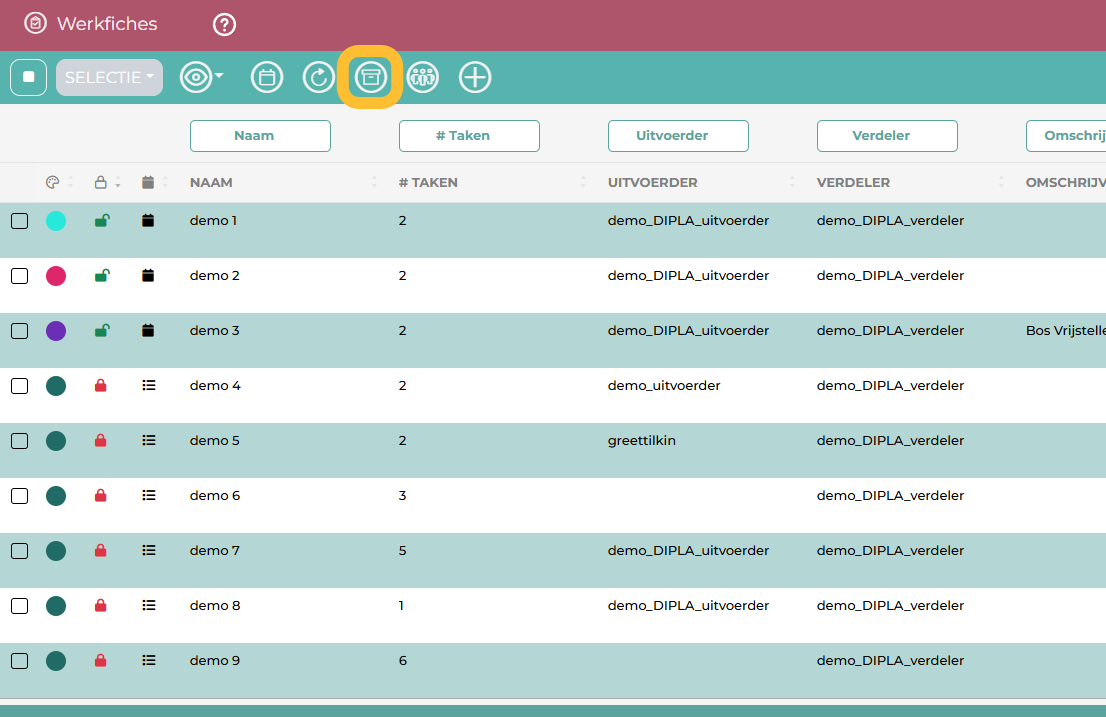Tick the checkbox for demo 5
This screenshot has height=717, width=1106.
point(20,441)
